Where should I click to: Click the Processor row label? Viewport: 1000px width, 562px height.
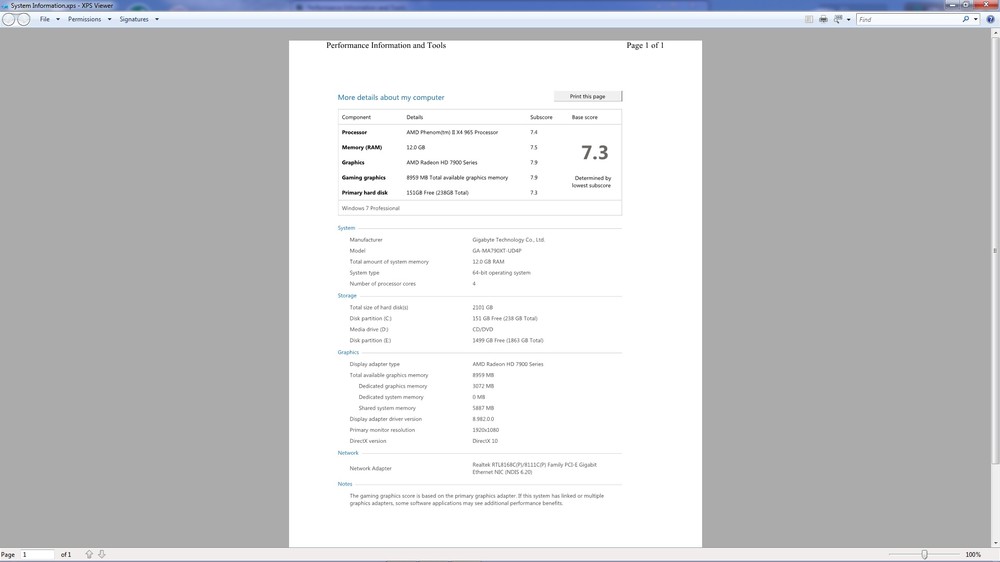(x=355, y=133)
